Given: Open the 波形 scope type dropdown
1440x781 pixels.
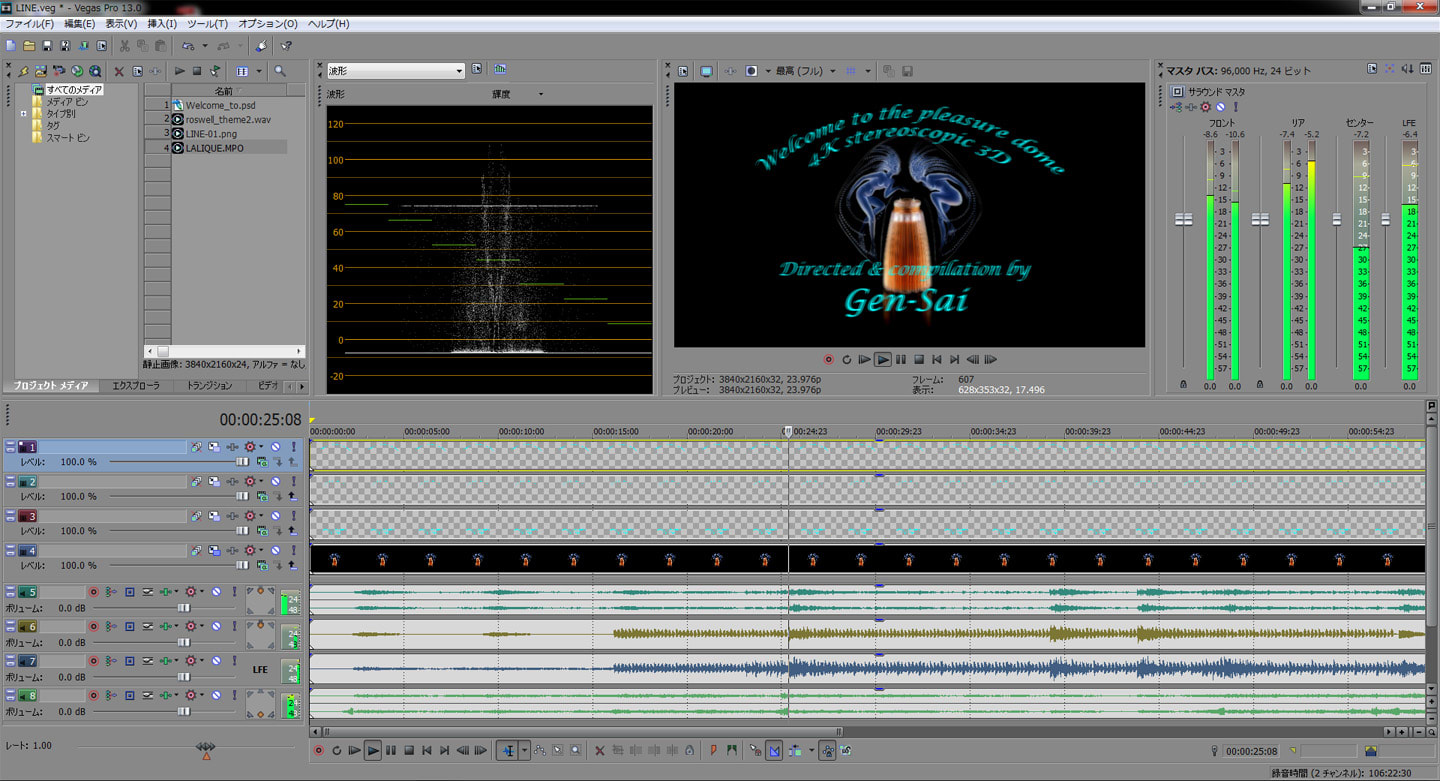Looking at the screenshot, I should pyautogui.click(x=396, y=71).
